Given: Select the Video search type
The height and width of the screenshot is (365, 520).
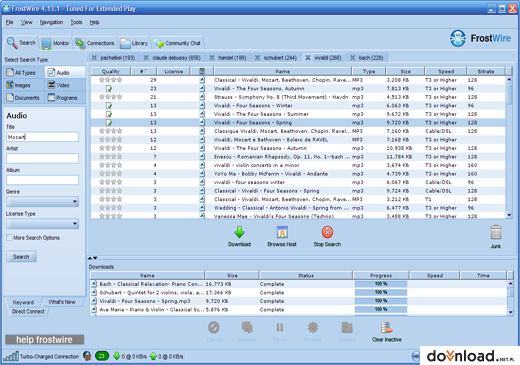Looking at the screenshot, I should [65, 85].
